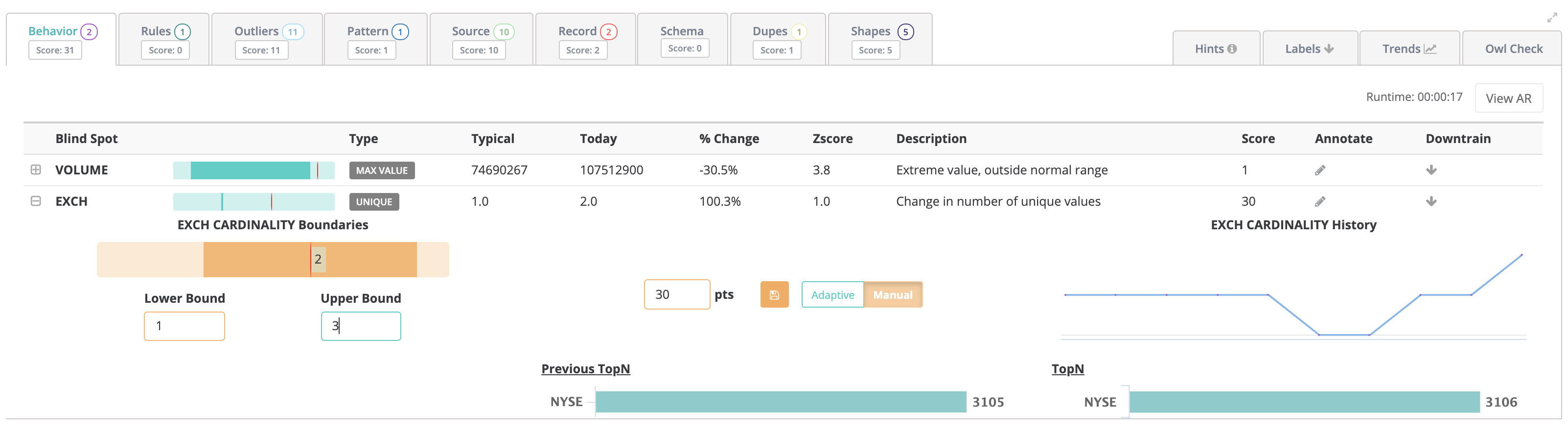Click the downtrain arrow for VOLUME row
Screen dimensions: 1568x435
point(1431,170)
